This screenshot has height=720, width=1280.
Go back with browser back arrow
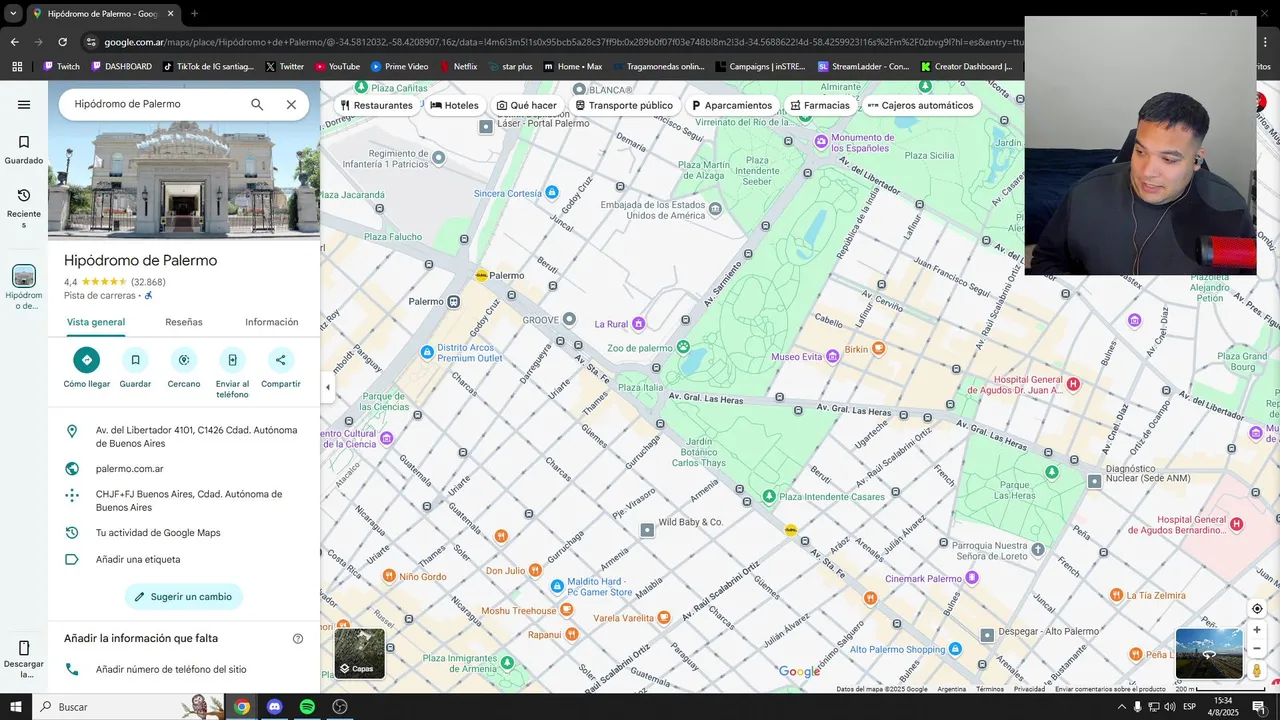point(14,42)
